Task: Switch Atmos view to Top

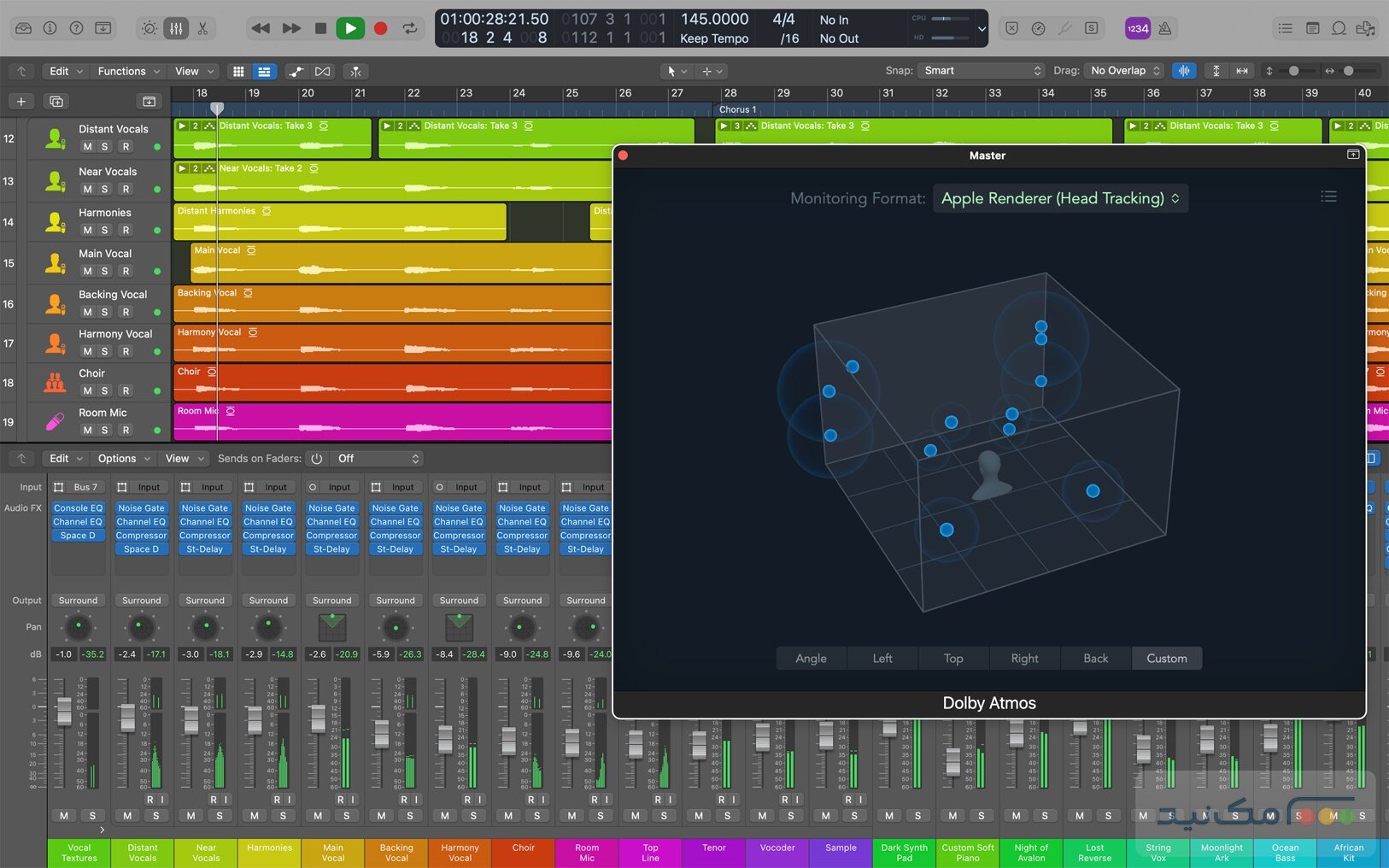Action: coord(952,658)
